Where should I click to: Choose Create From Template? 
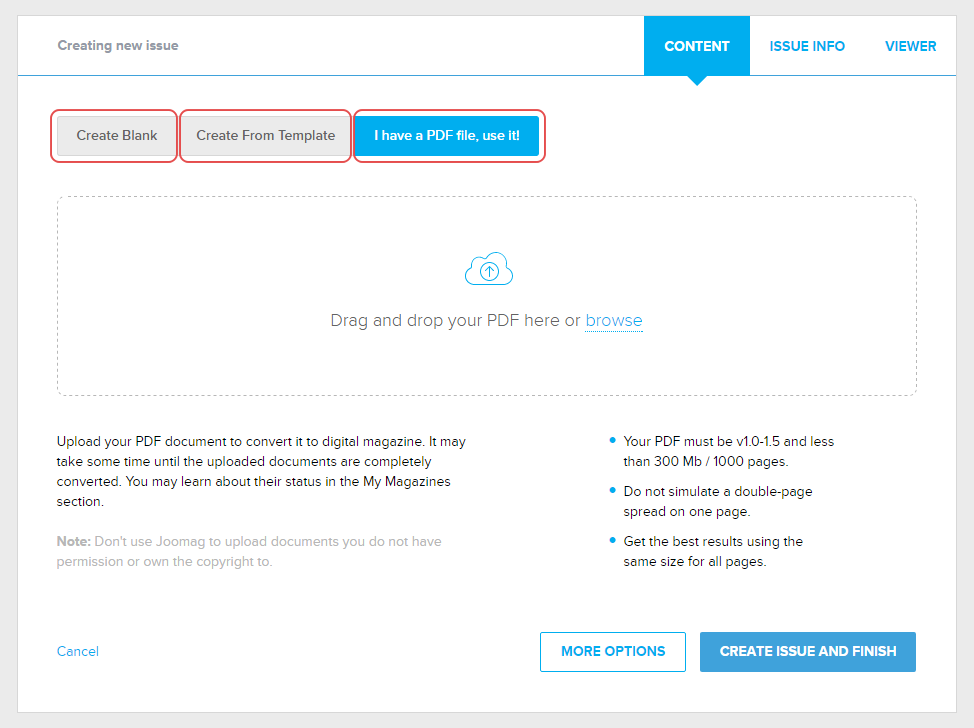[265, 136]
